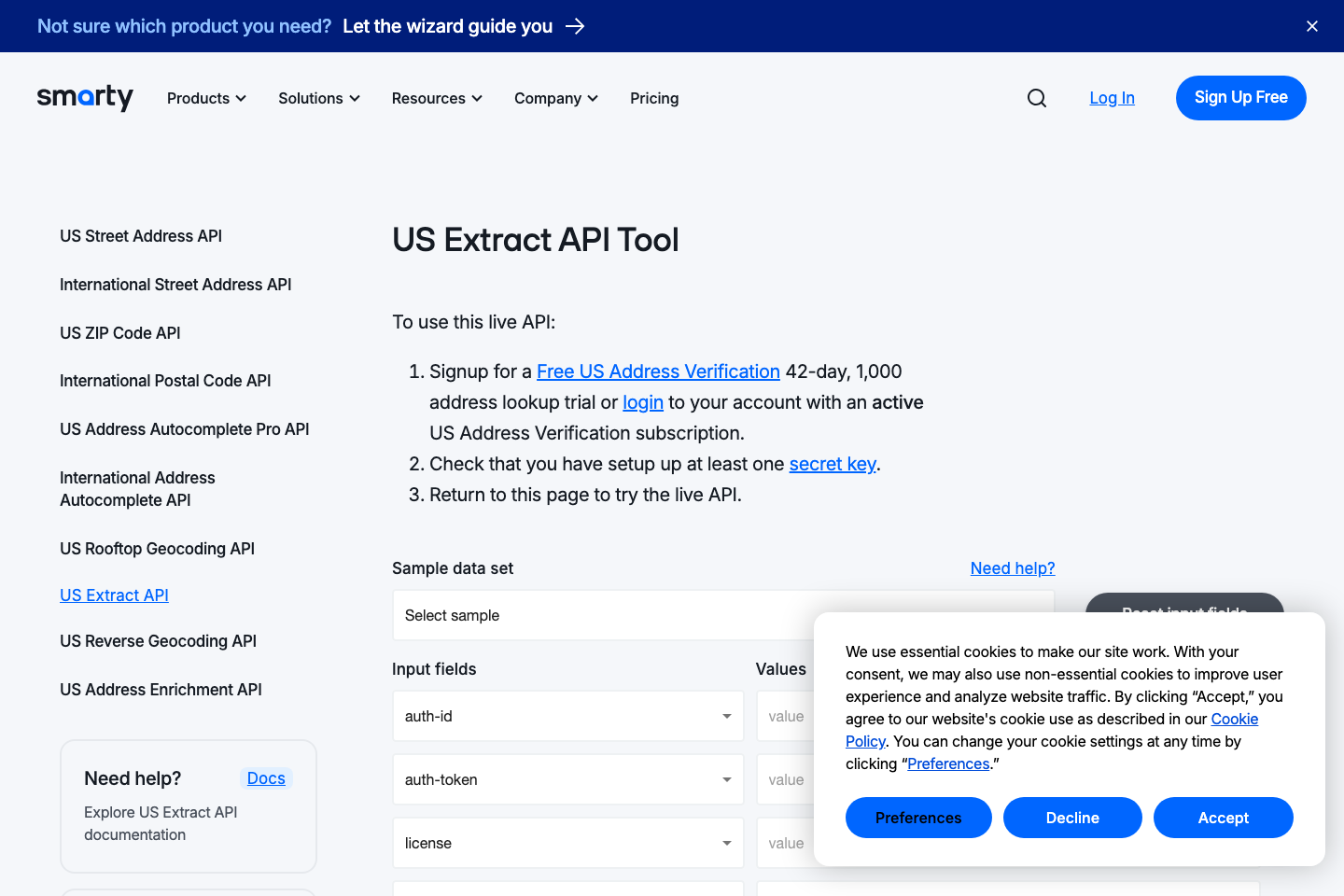This screenshot has width=1344, height=896.
Task: Open cookie Preferences settings
Action: click(x=918, y=818)
